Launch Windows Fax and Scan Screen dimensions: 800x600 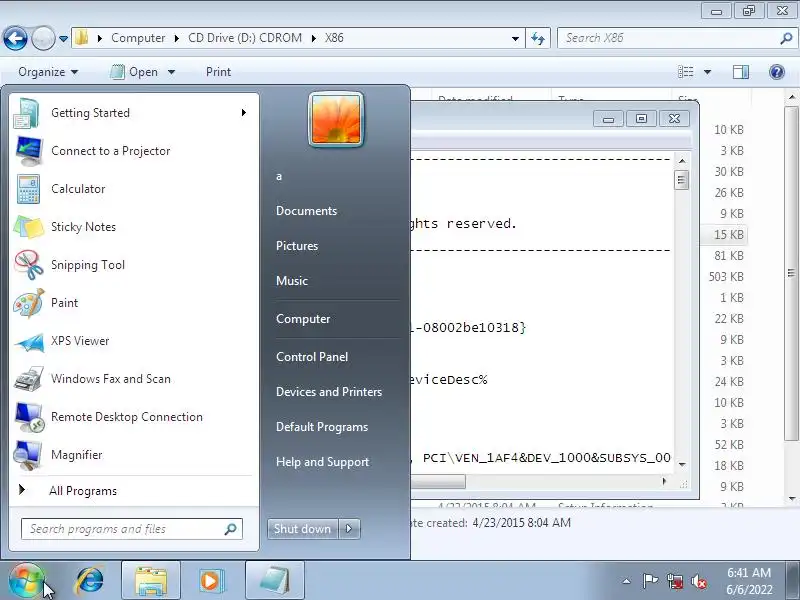(x=134, y=379)
